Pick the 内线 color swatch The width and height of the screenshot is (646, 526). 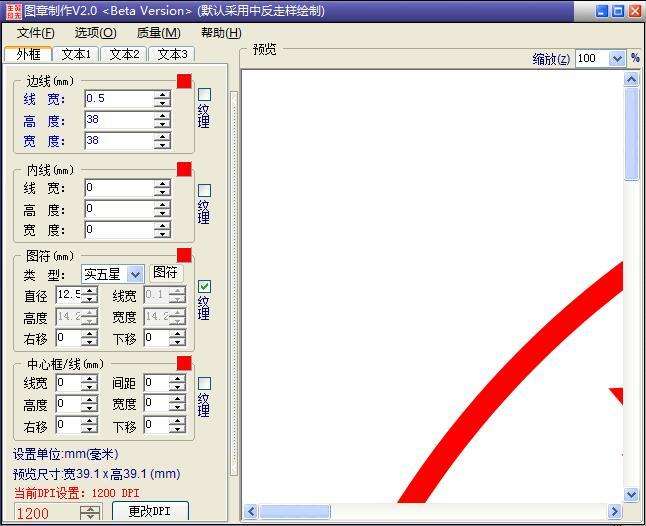coord(184,169)
